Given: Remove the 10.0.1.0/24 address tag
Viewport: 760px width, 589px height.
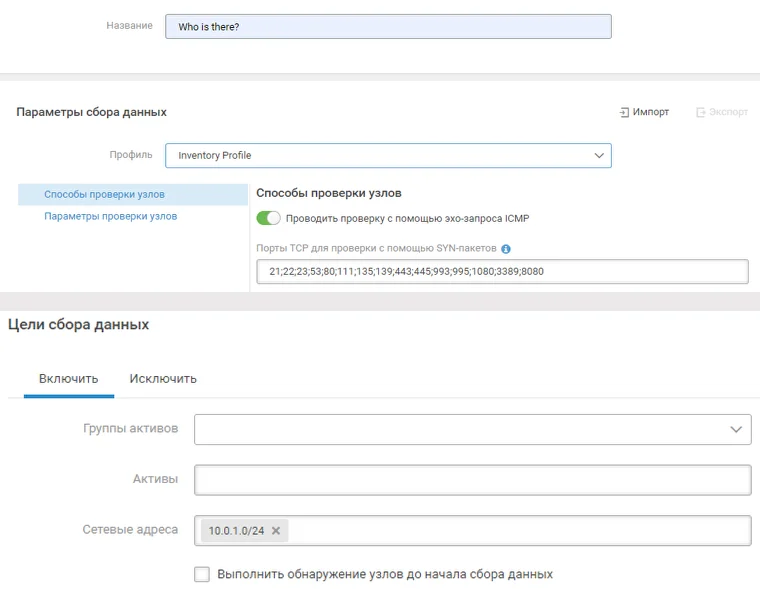Looking at the screenshot, I should click(276, 531).
